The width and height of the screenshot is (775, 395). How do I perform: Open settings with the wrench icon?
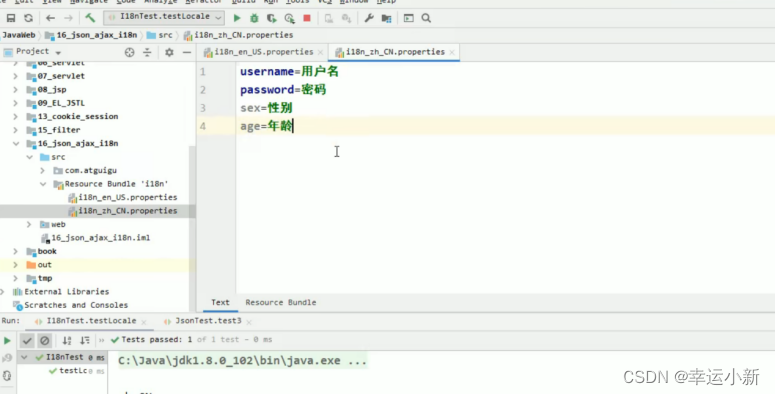pyautogui.click(x=369, y=18)
